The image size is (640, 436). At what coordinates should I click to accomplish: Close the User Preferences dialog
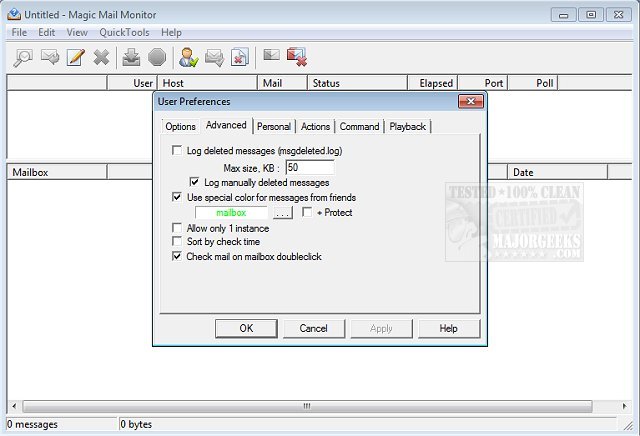(471, 102)
